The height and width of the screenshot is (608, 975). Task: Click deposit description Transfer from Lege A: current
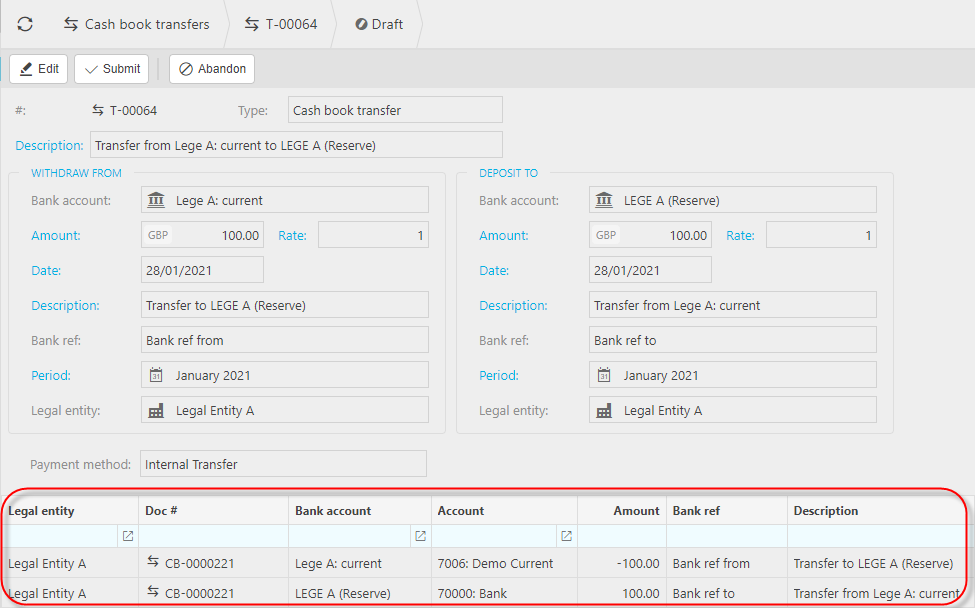(x=732, y=305)
